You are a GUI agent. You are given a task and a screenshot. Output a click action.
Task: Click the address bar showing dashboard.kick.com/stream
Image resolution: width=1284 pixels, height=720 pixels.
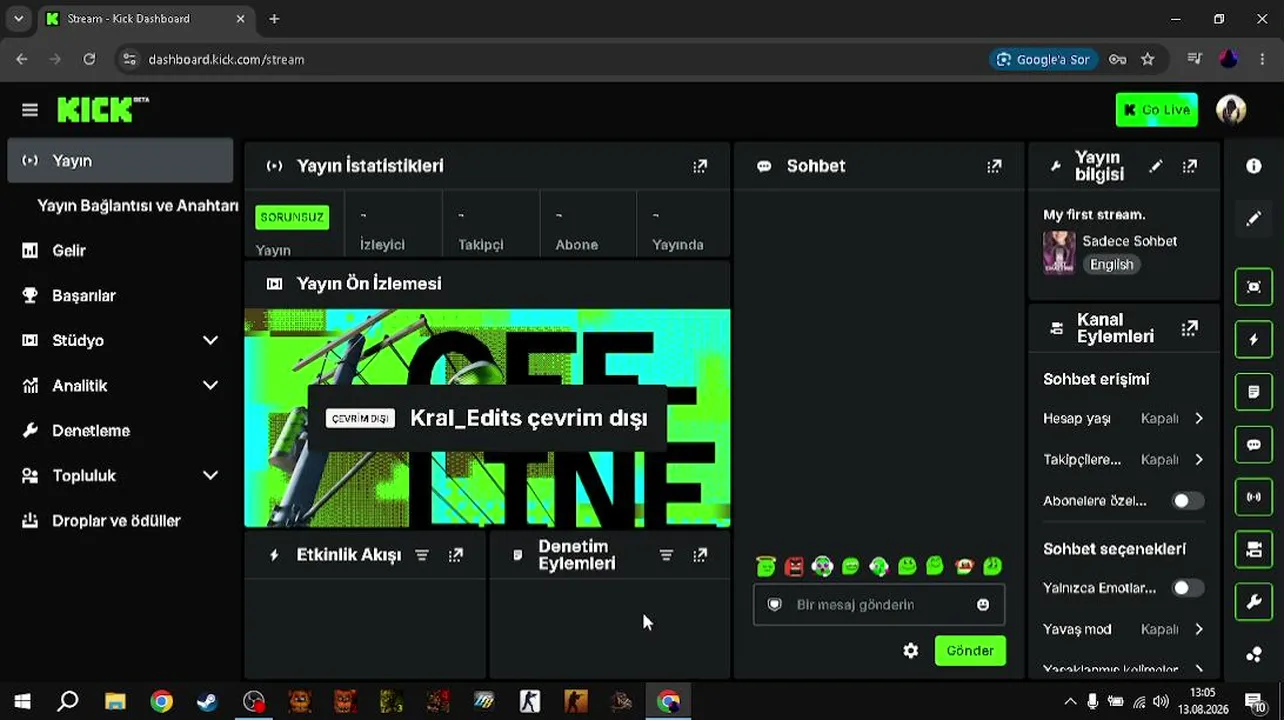(x=226, y=59)
